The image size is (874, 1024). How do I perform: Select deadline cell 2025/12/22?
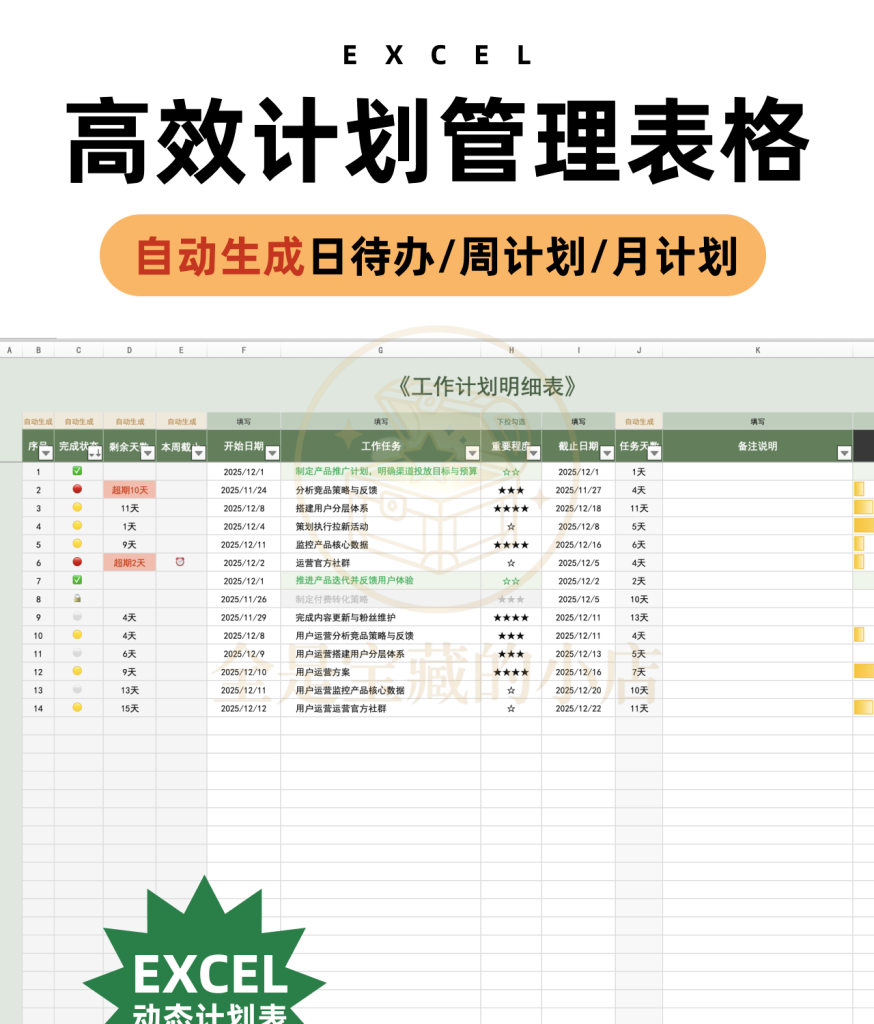coord(579,708)
